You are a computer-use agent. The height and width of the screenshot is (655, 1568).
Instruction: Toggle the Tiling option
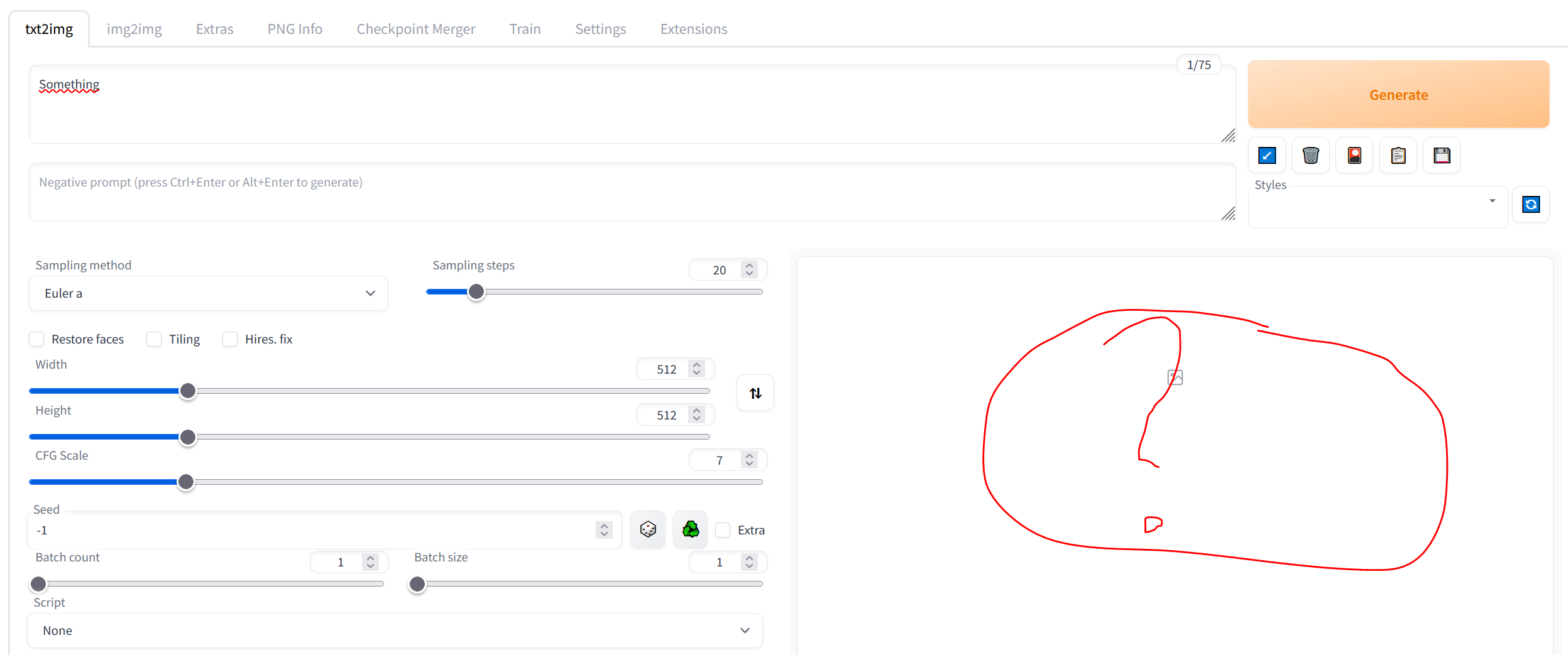pos(154,339)
